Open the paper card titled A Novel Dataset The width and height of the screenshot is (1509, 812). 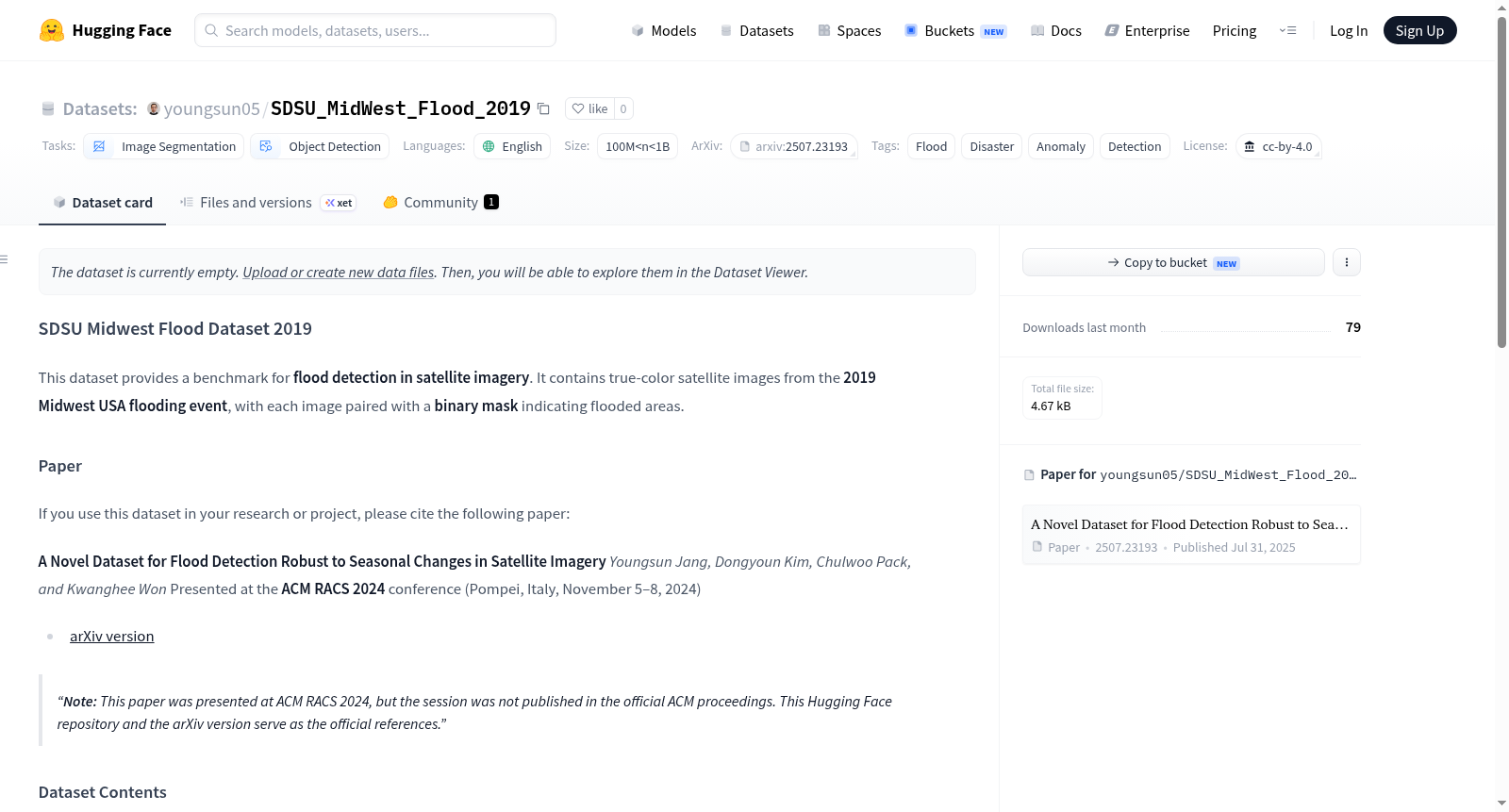[x=1191, y=535]
